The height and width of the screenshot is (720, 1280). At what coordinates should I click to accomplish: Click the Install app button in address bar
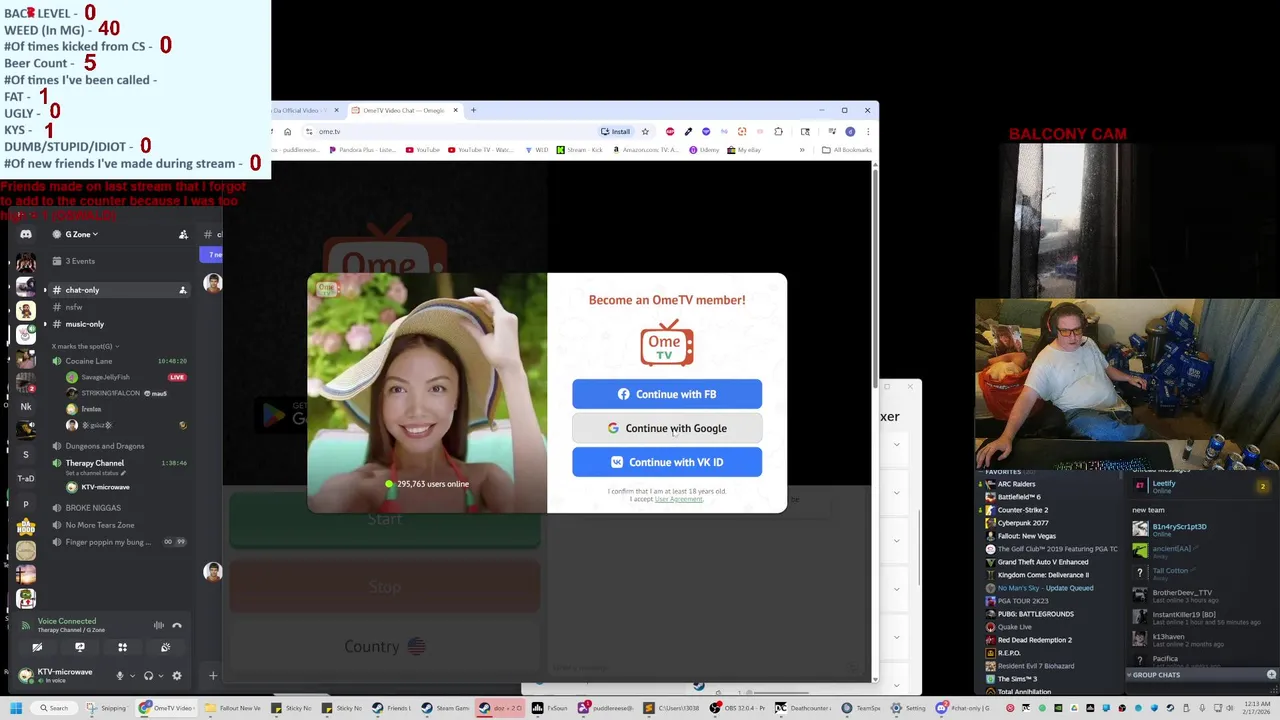pyautogui.click(x=615, y=131)
